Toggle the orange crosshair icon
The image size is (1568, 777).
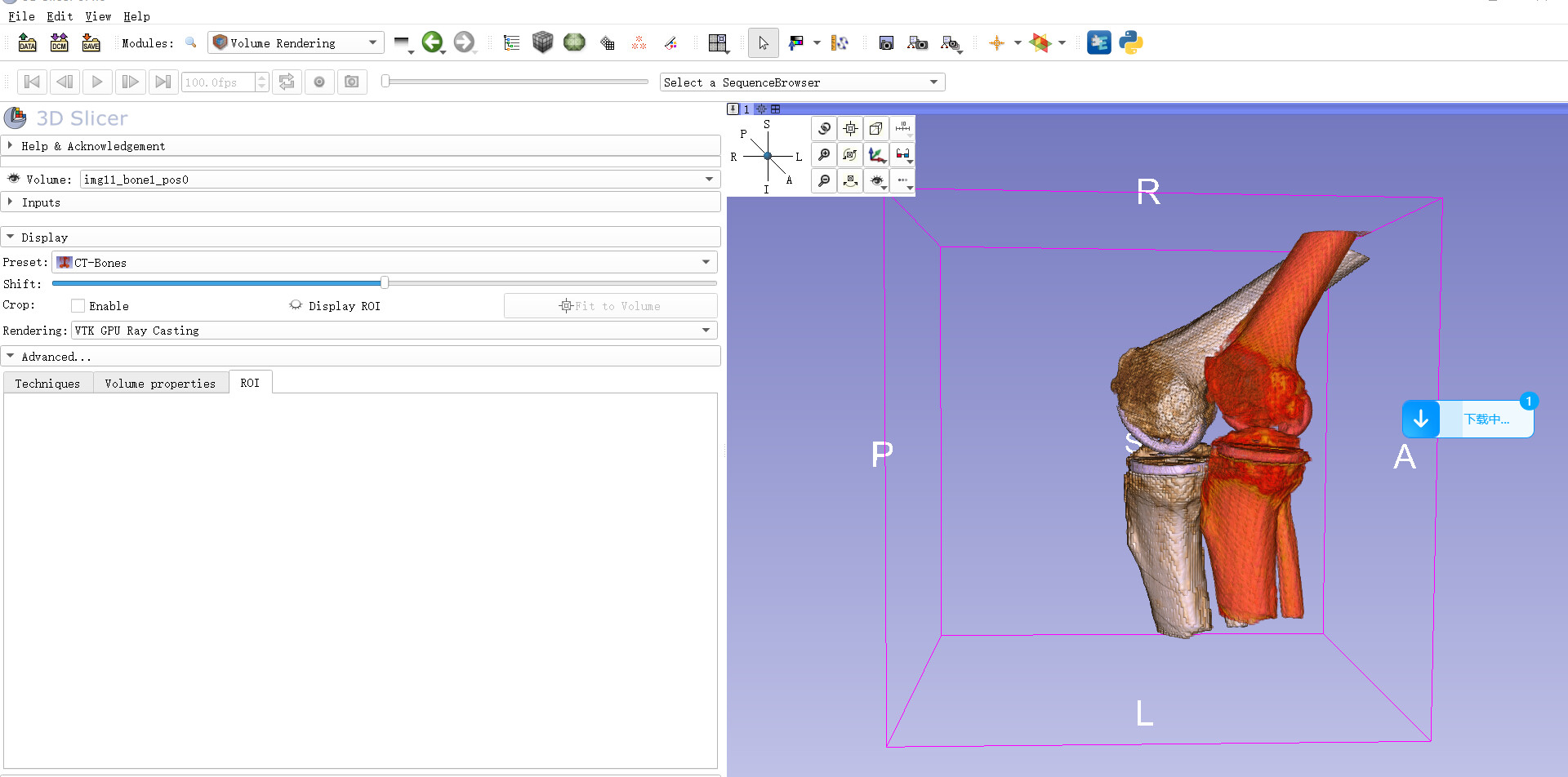(x=996, y=42)
